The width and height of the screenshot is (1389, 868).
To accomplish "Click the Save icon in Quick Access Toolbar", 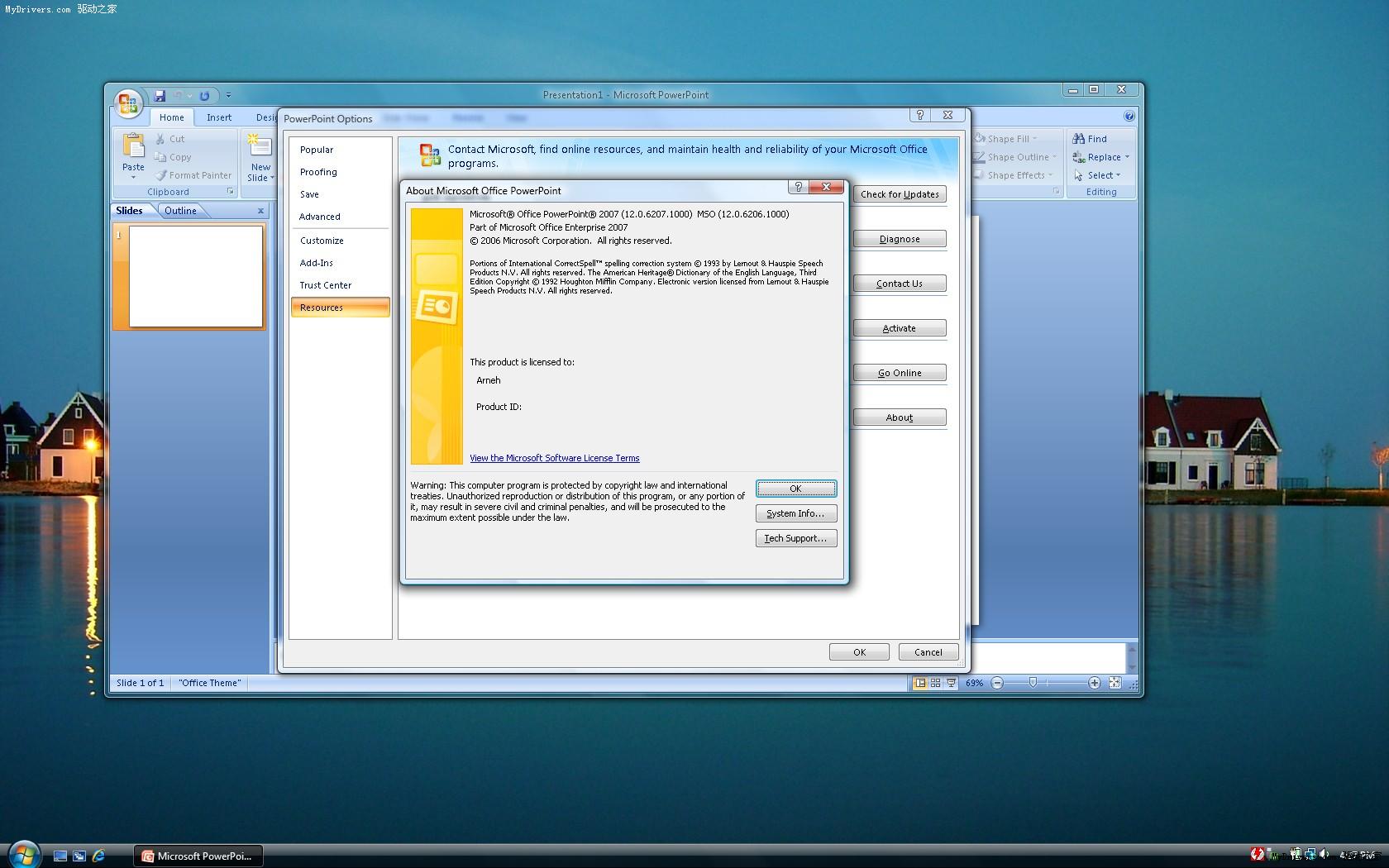I will tap(160, 96).
